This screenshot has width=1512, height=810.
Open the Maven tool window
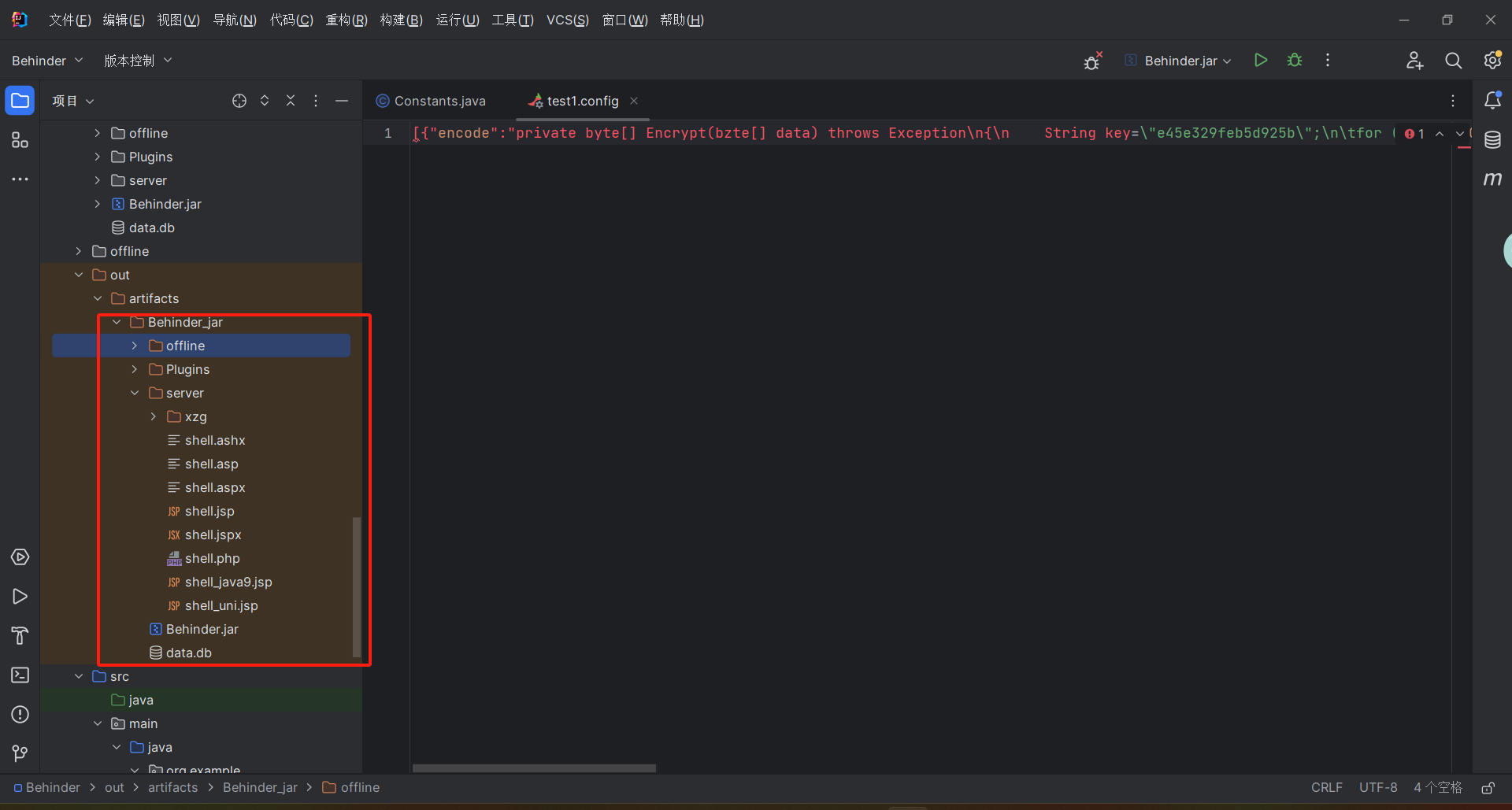click(1492, 179)
